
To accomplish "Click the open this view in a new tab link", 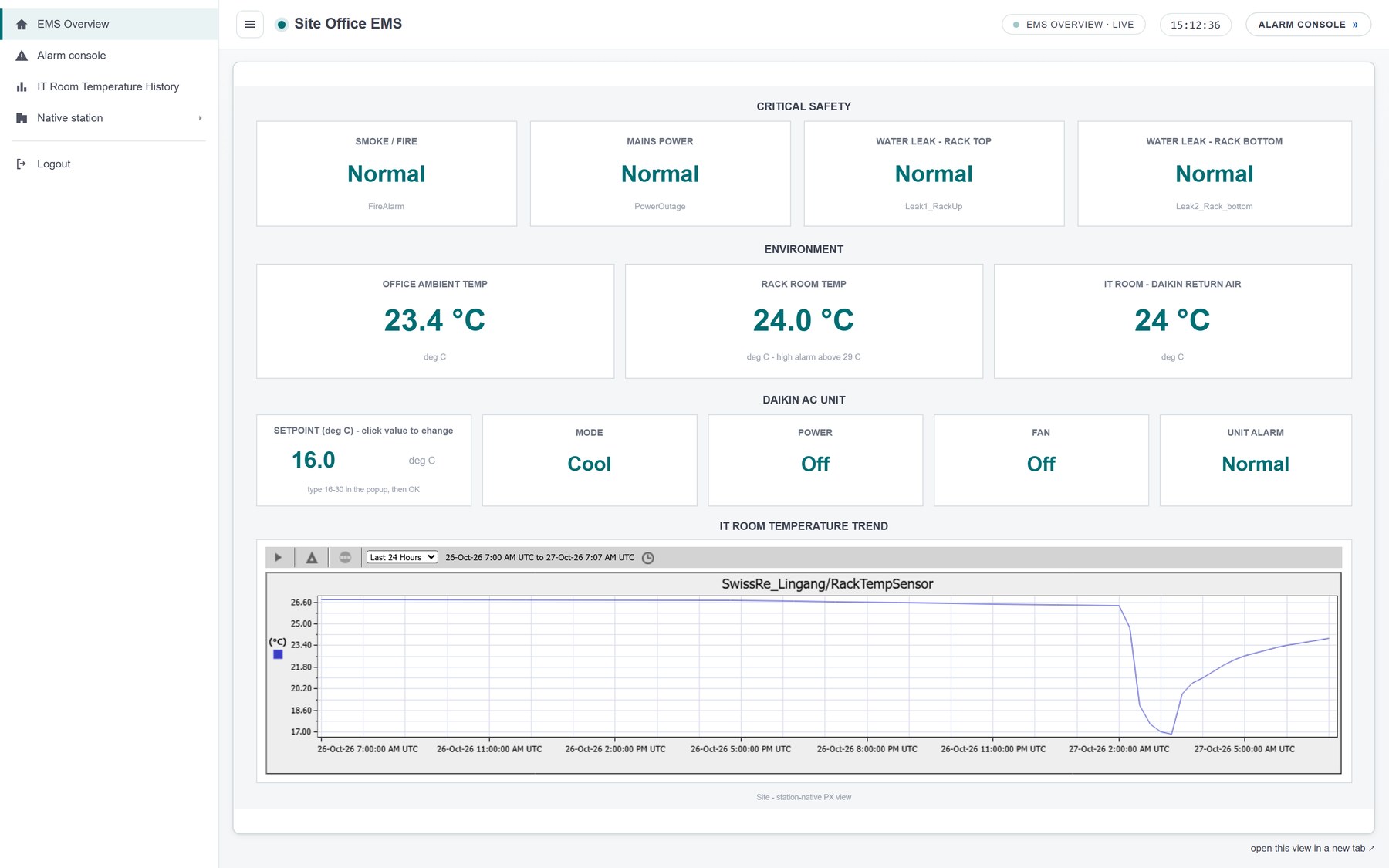I will coord(1313,848).
